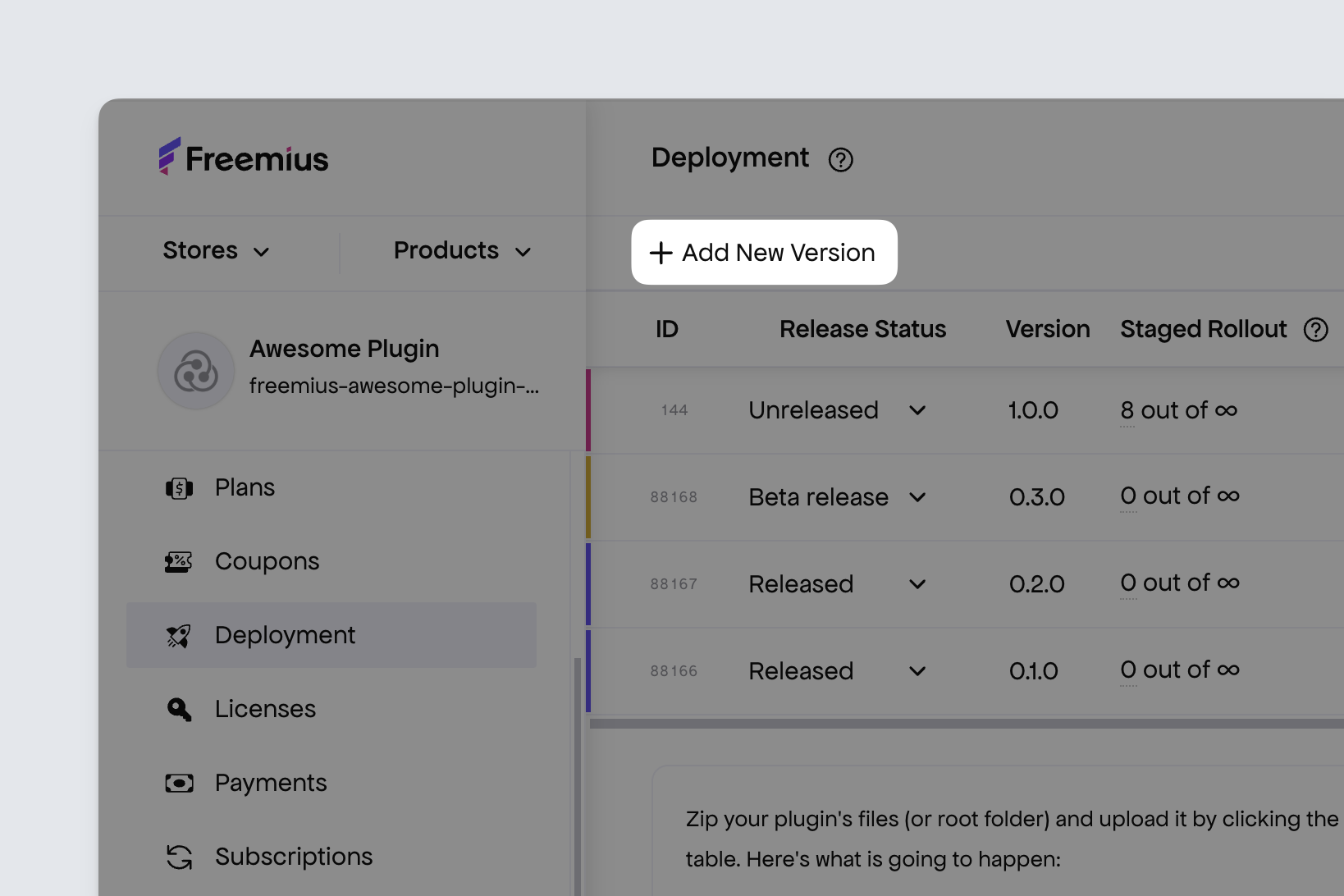The width and height of the screenshot is (1344, 896).
Task: Click version number 0.1.0
Action: (1034, 671)
